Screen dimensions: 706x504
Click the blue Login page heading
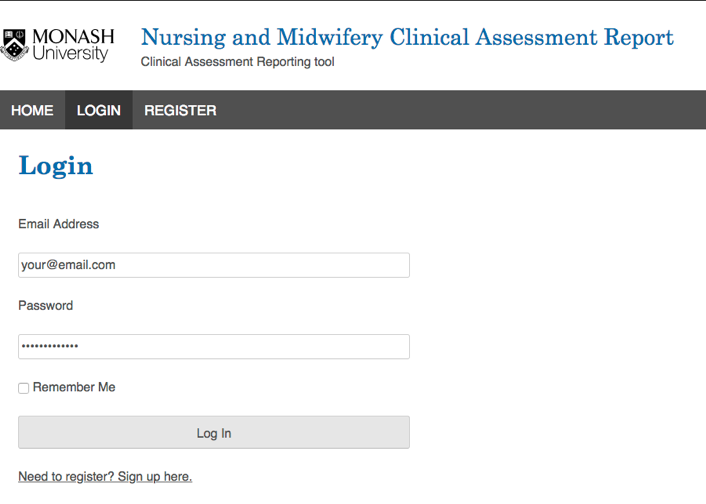56,166
